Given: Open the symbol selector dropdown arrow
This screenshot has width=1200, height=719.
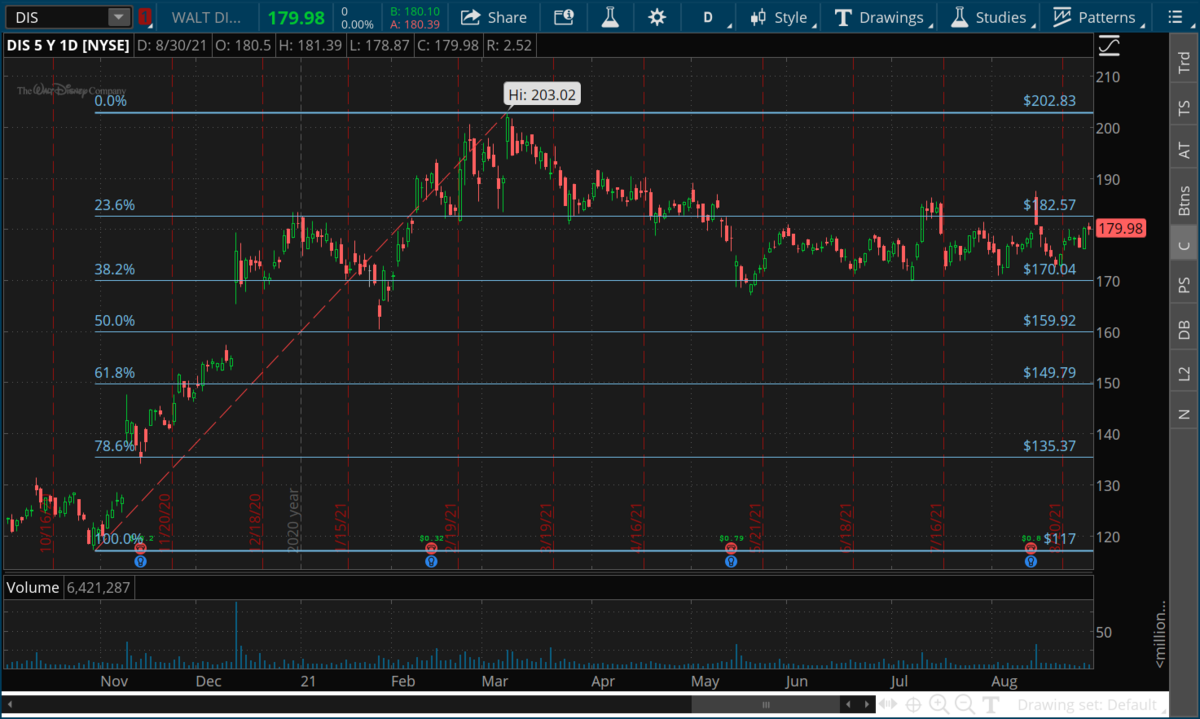Looking at the screenshot, I should 119,17.
